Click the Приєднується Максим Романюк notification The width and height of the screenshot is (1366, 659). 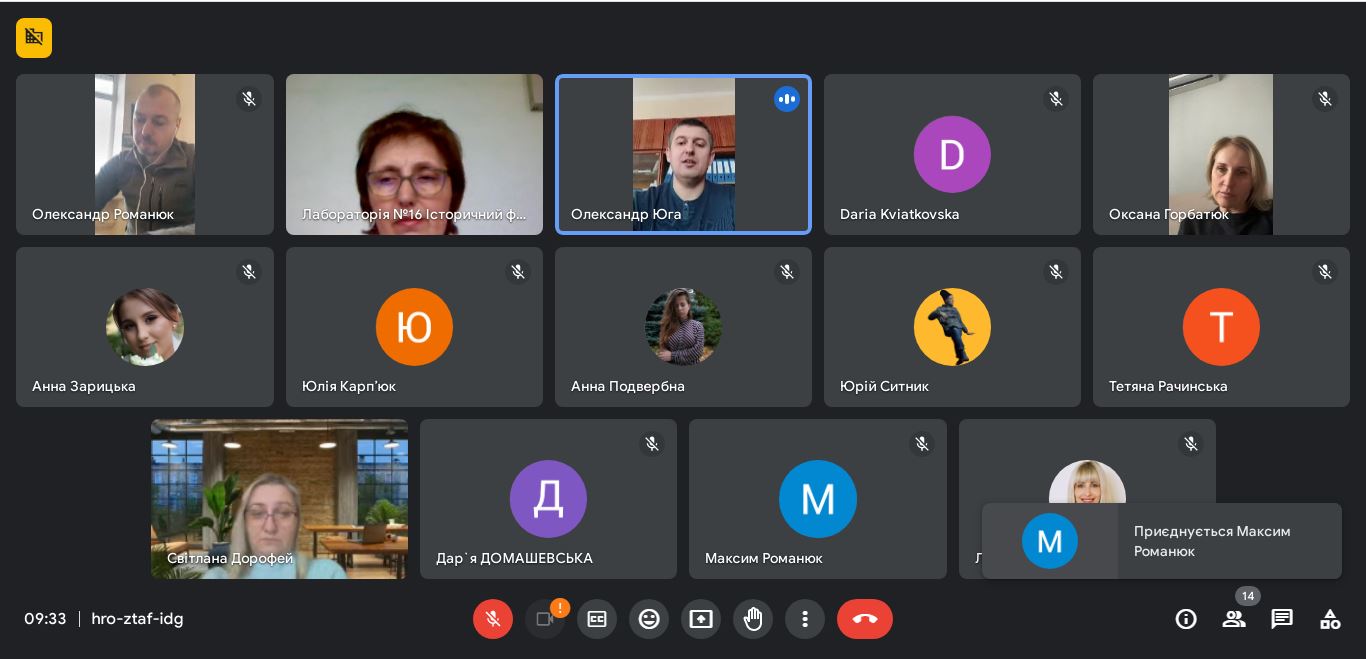click(1162, 541)
